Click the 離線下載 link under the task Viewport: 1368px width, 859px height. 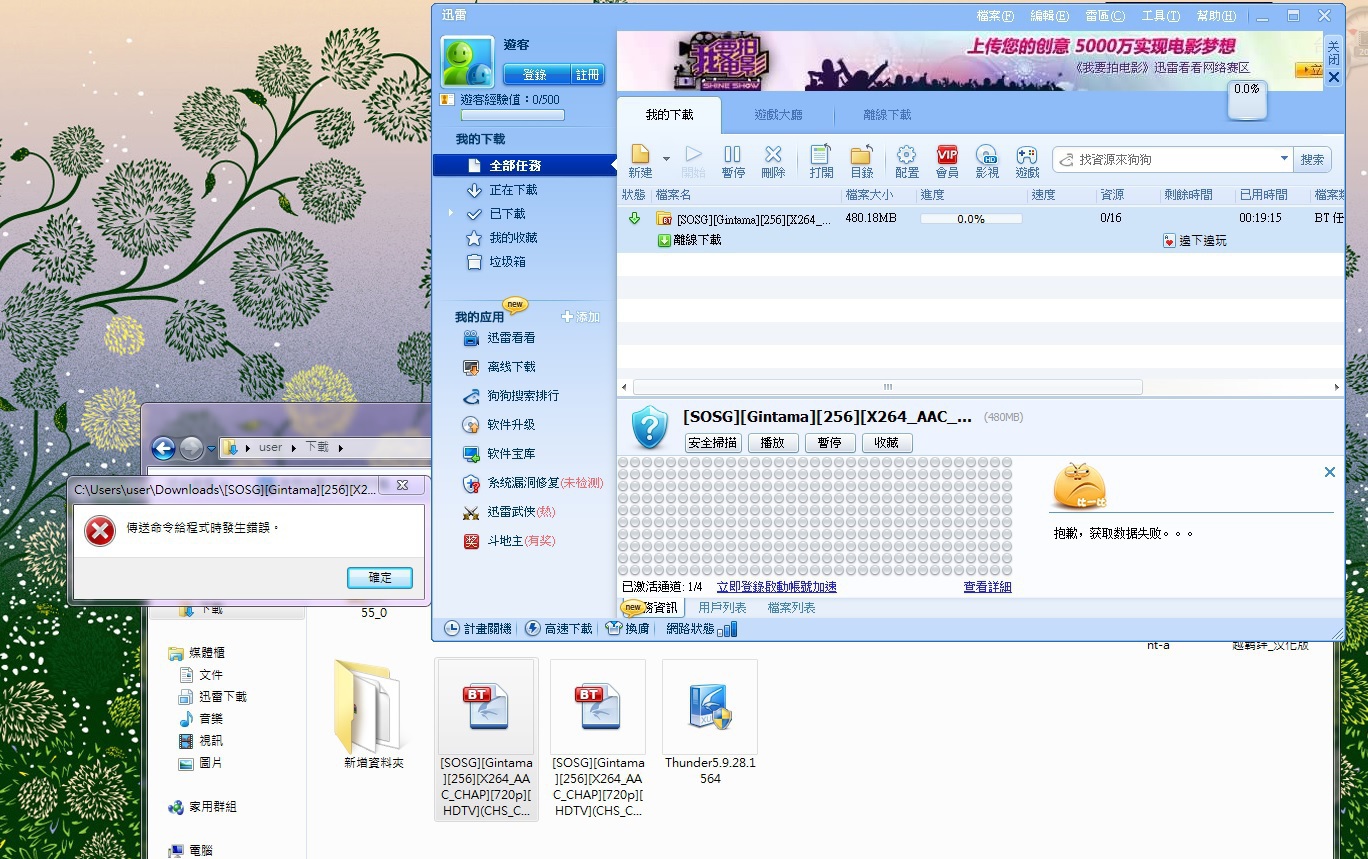(697, 240)
